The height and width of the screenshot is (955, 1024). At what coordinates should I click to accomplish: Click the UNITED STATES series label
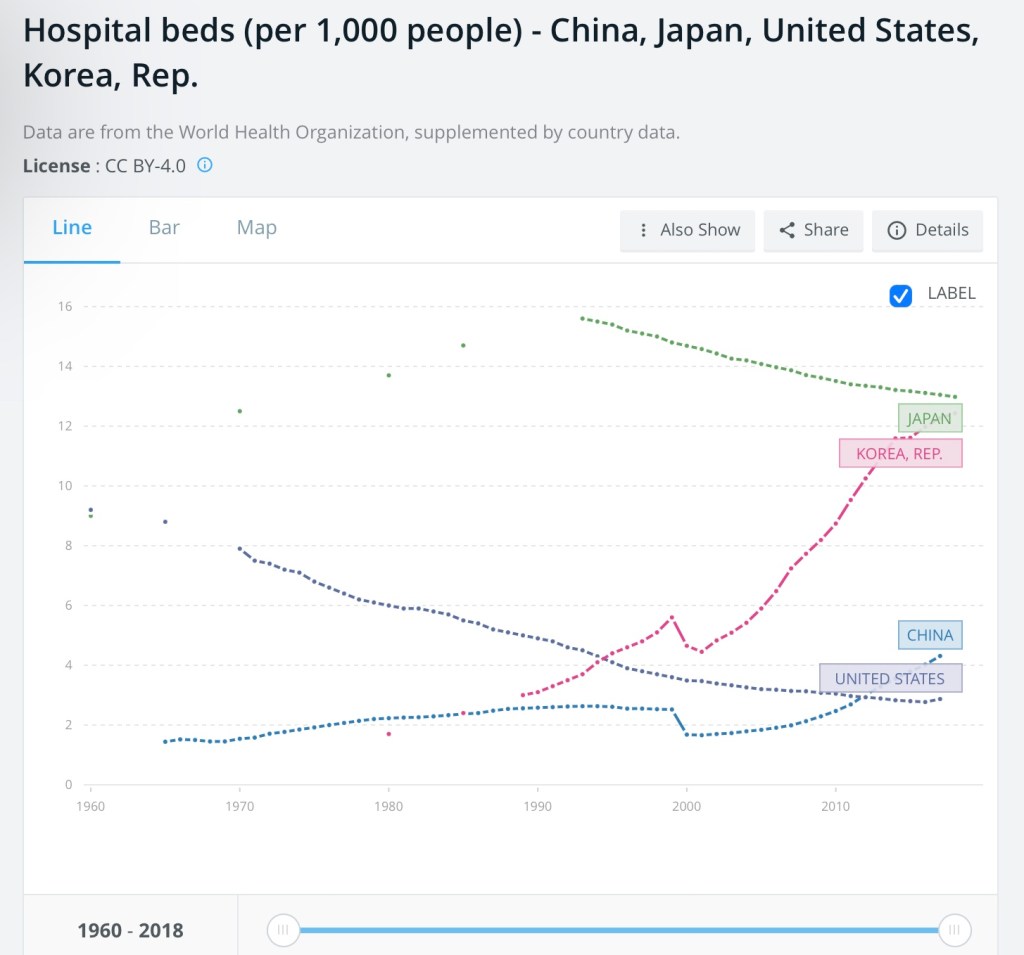[x=889, y=678]
